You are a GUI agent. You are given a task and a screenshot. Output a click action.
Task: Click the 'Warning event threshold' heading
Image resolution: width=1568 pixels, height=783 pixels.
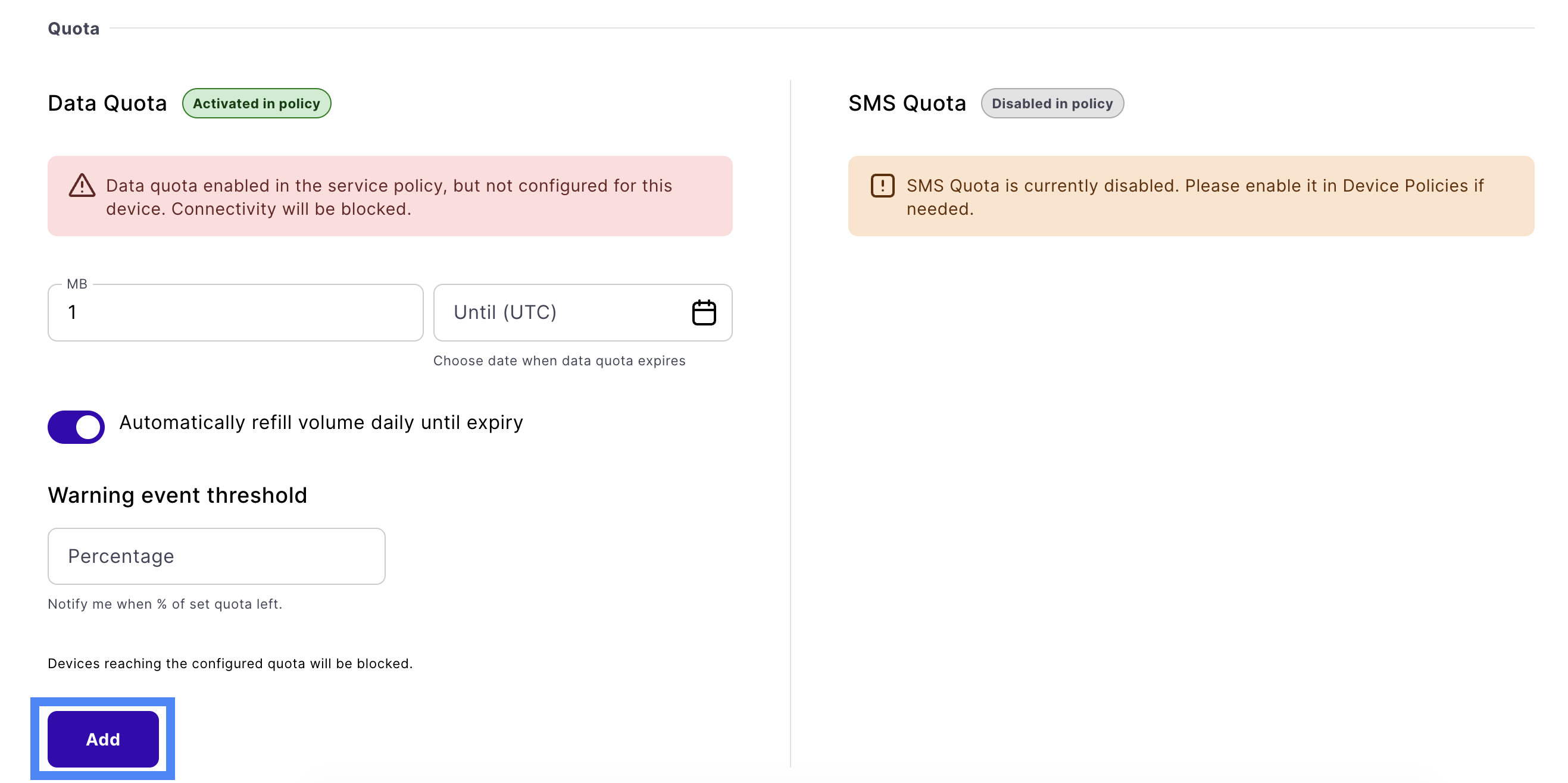click(x=177, y=495)
